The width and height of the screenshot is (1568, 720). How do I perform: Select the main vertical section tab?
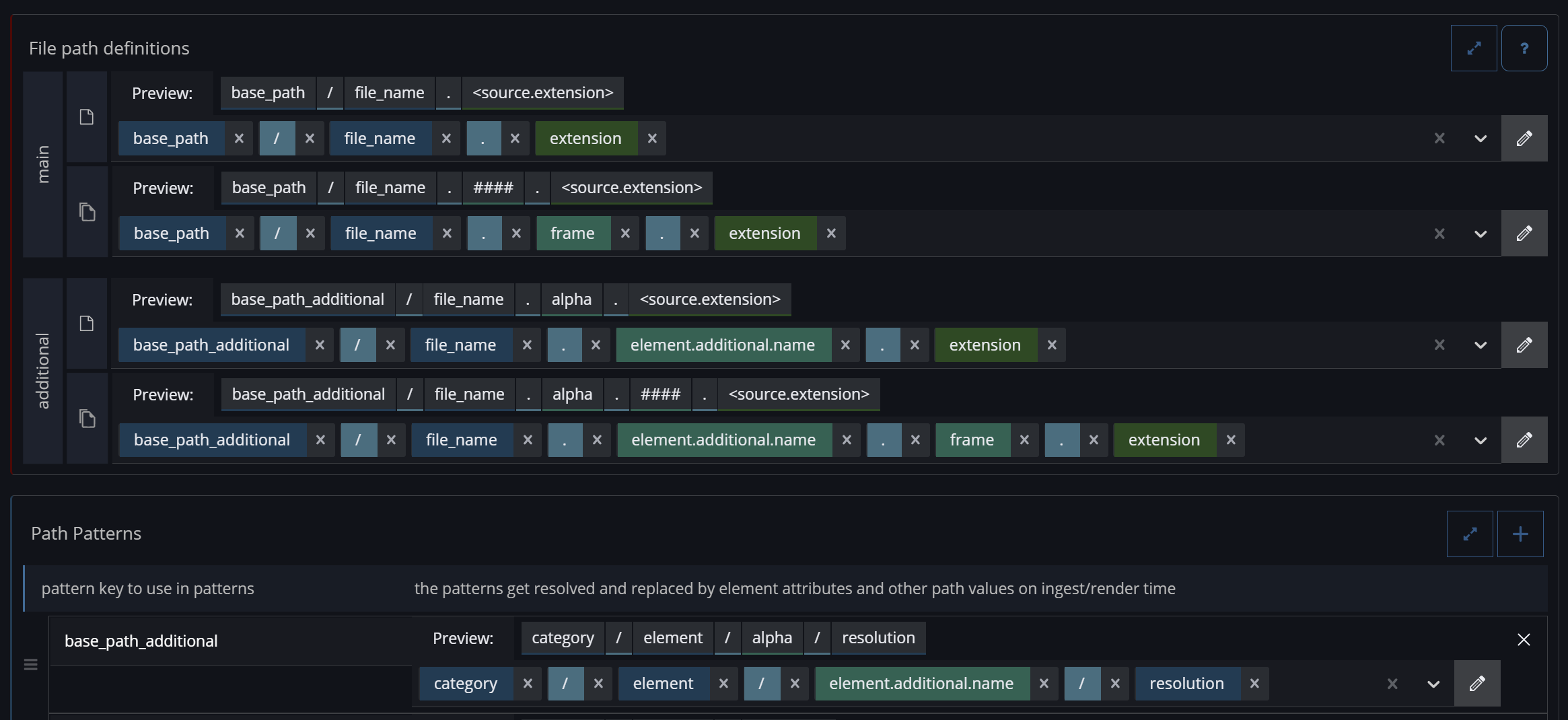[x=43, y=164]
